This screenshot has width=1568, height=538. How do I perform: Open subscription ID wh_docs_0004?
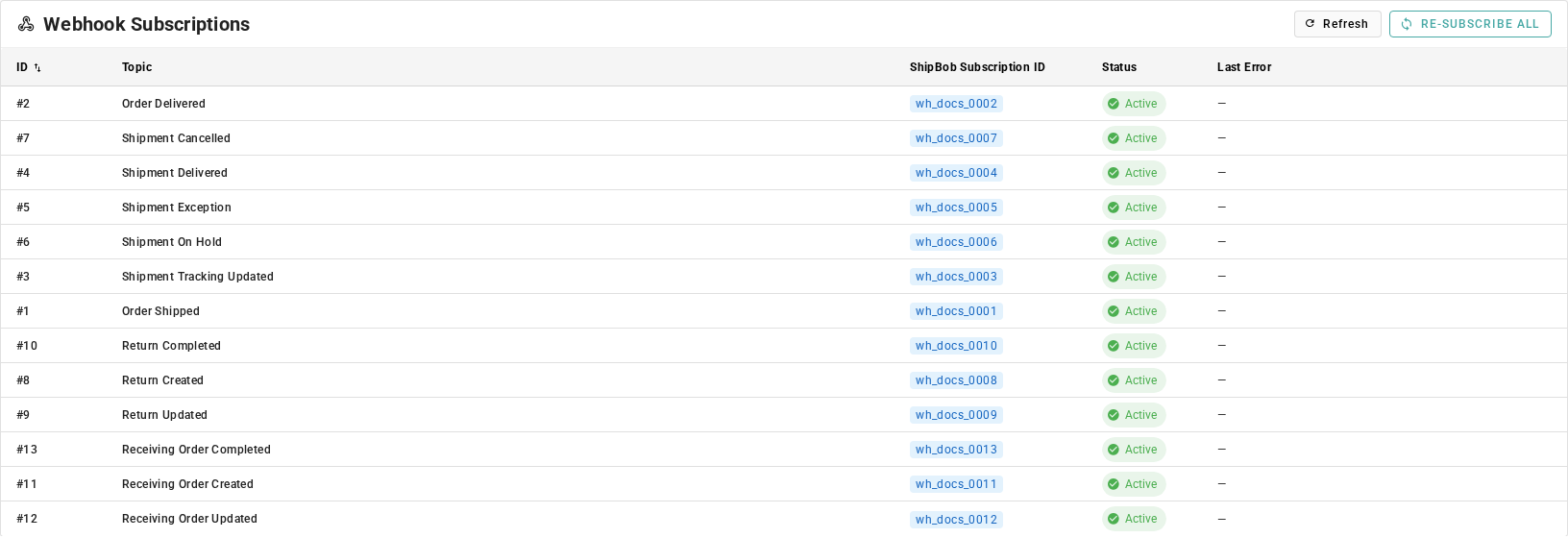tap(956, 173)
